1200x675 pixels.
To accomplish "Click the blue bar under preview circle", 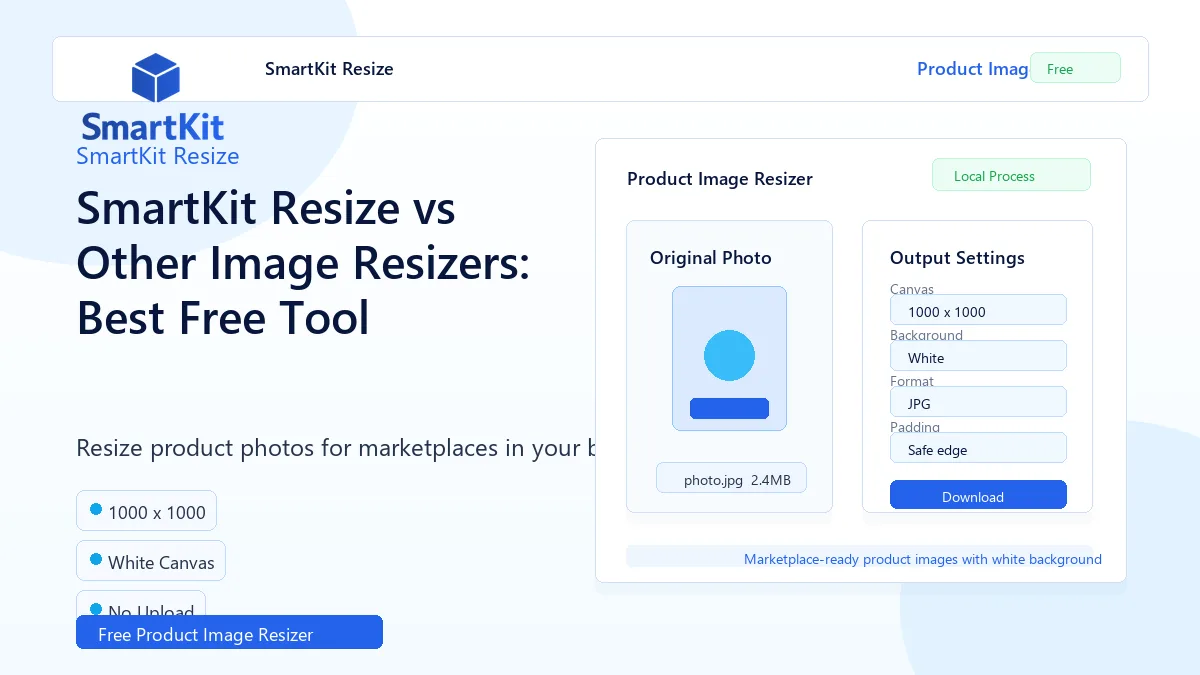I will (x=729, y=408).
